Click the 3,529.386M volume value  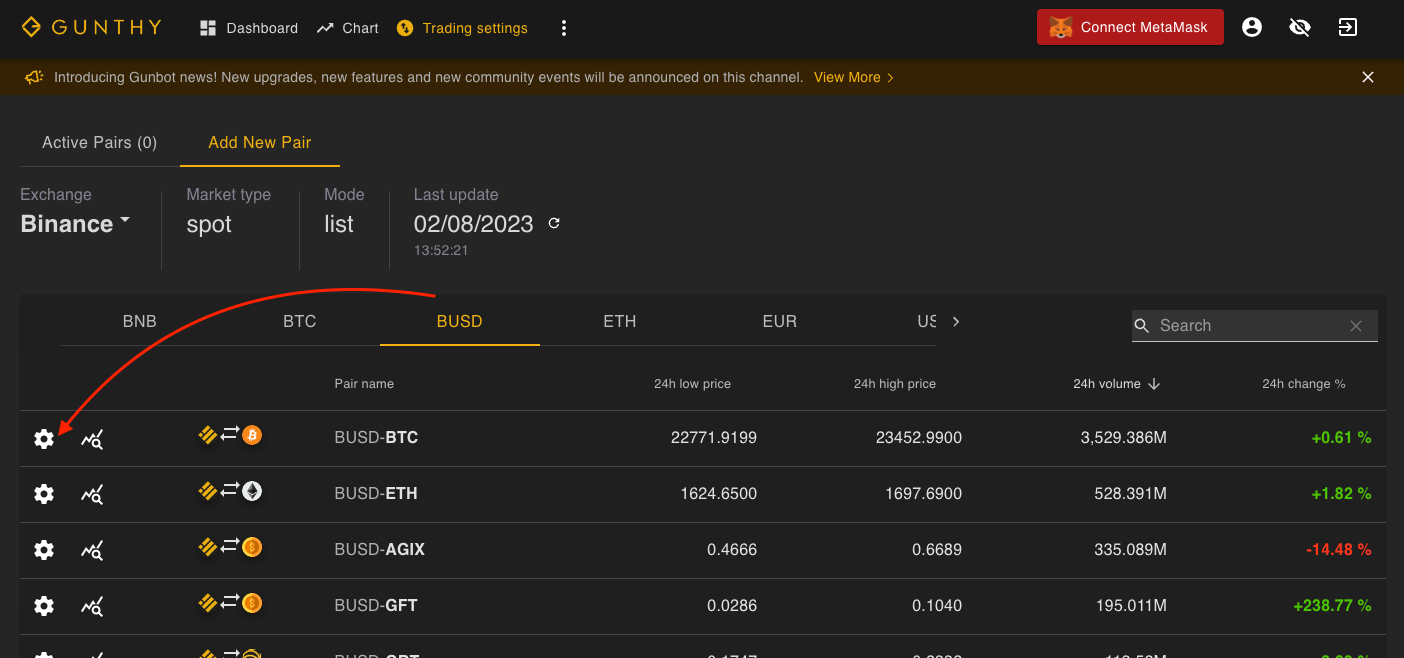(1123, 438)
